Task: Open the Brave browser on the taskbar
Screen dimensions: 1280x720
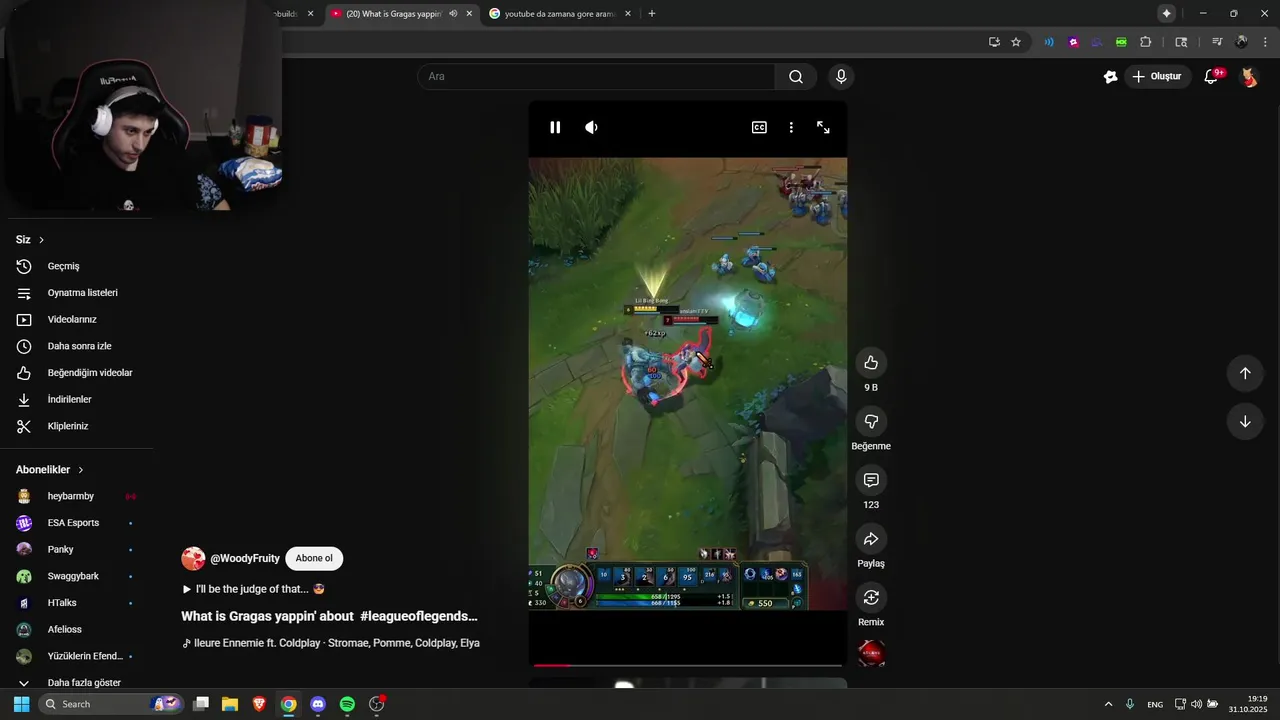Action: point(259,704)
